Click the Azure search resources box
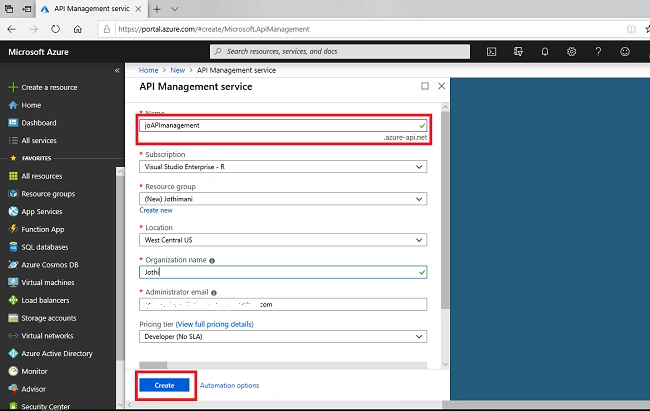650x411 pixels. point(340,51)
